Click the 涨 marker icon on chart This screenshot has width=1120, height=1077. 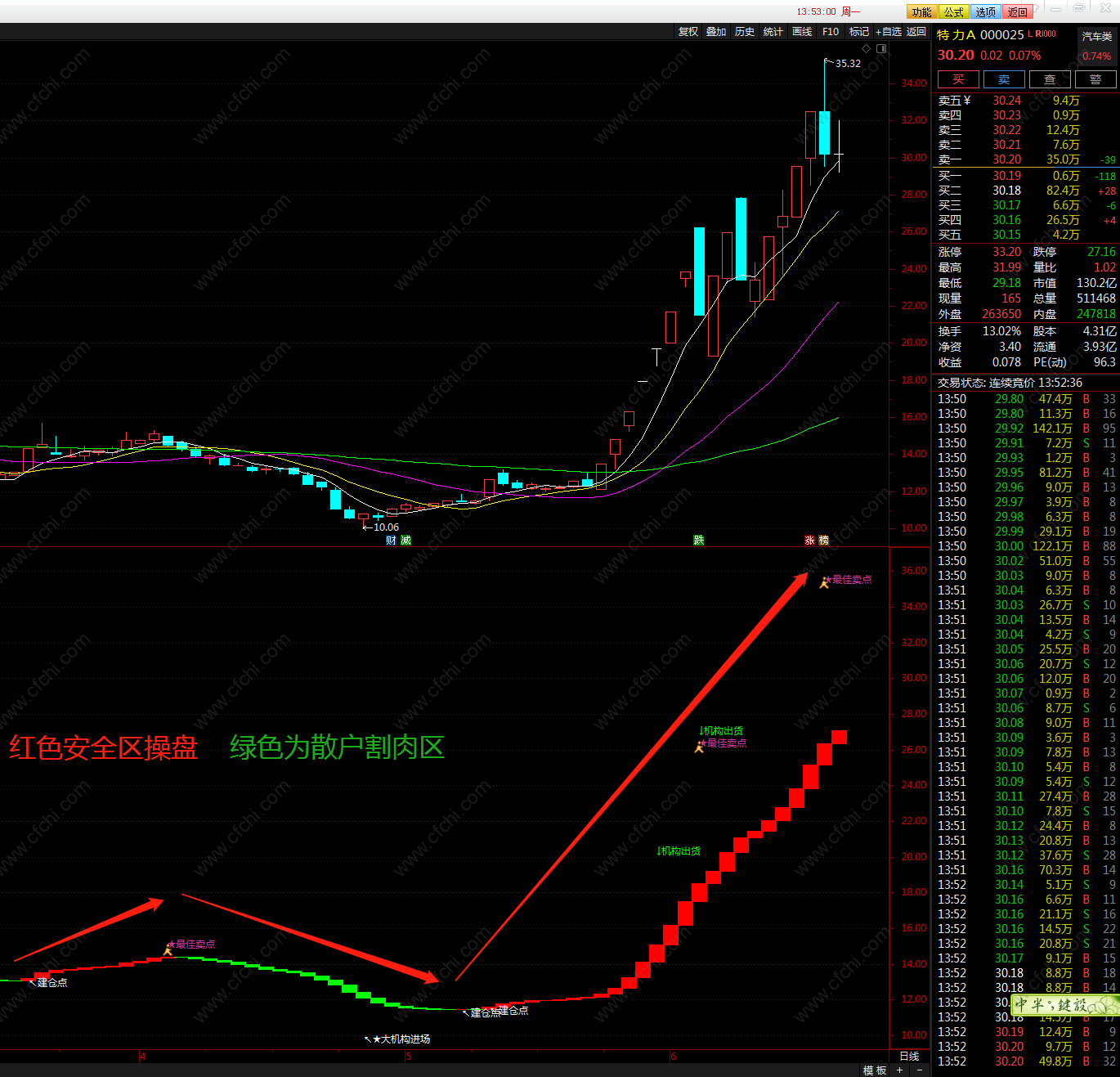tap(809, 541)
